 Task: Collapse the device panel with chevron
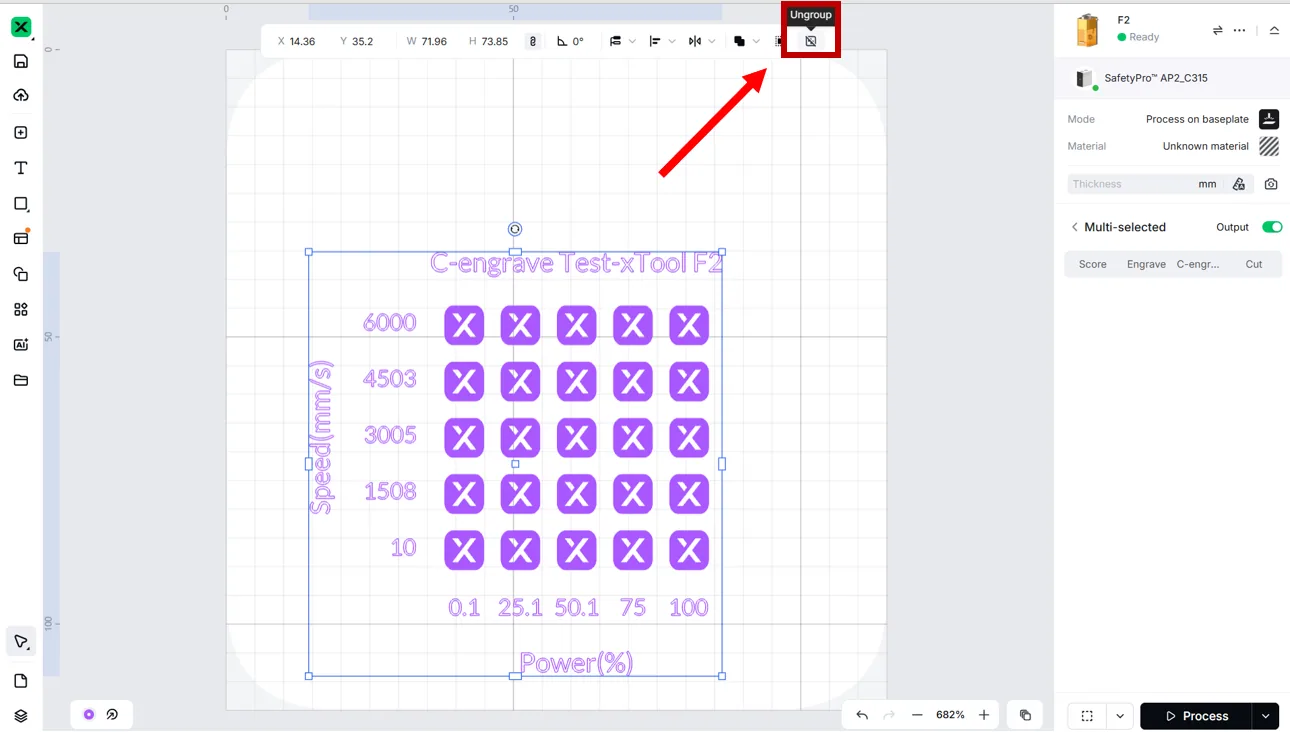coord(1274,30)
